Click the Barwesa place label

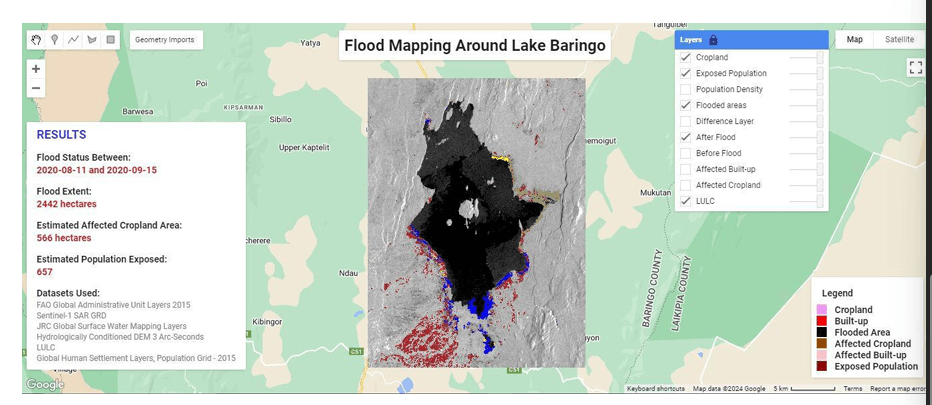pos(138,111)
